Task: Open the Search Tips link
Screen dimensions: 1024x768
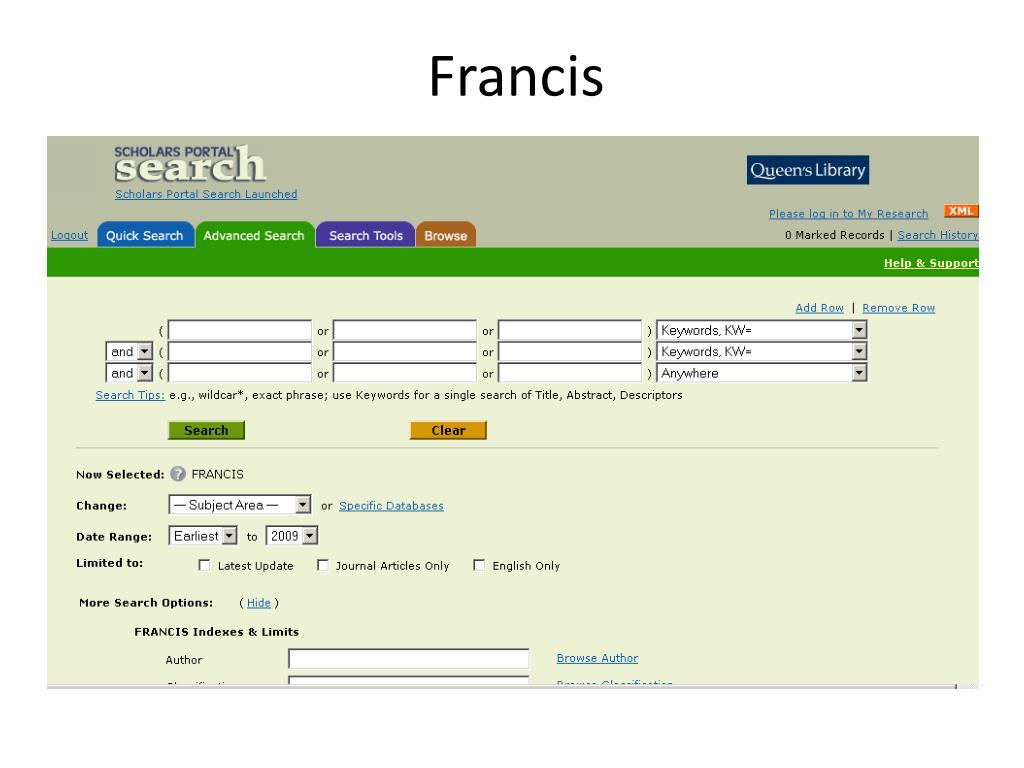Action: (130, 395)
